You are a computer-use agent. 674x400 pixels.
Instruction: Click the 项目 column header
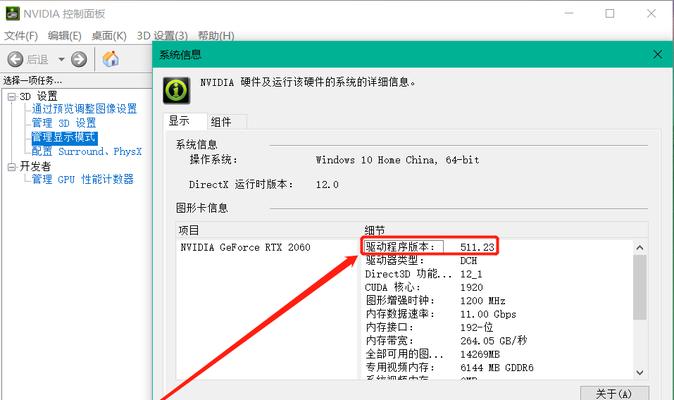189,231
